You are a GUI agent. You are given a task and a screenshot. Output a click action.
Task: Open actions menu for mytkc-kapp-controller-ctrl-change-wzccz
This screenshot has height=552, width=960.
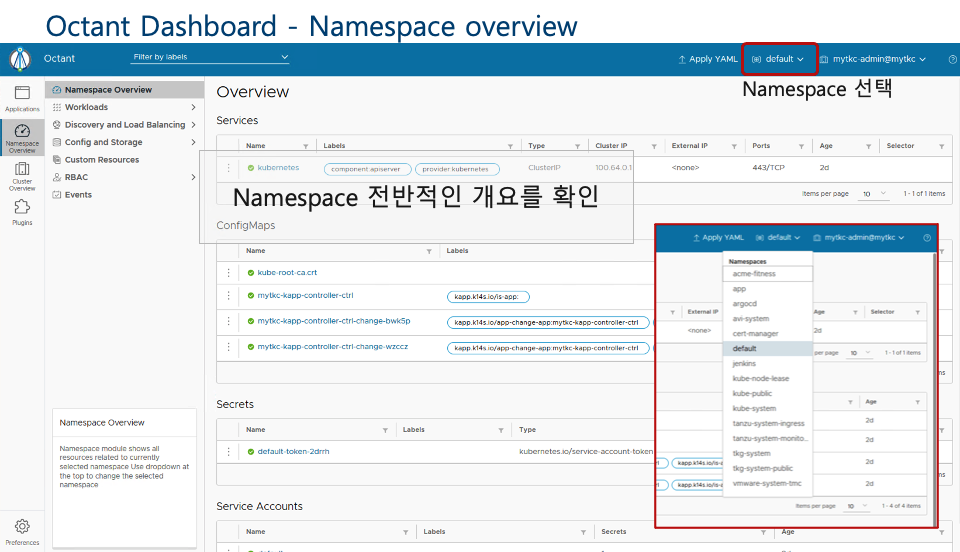pyautogui.click(x=228, y=347)
